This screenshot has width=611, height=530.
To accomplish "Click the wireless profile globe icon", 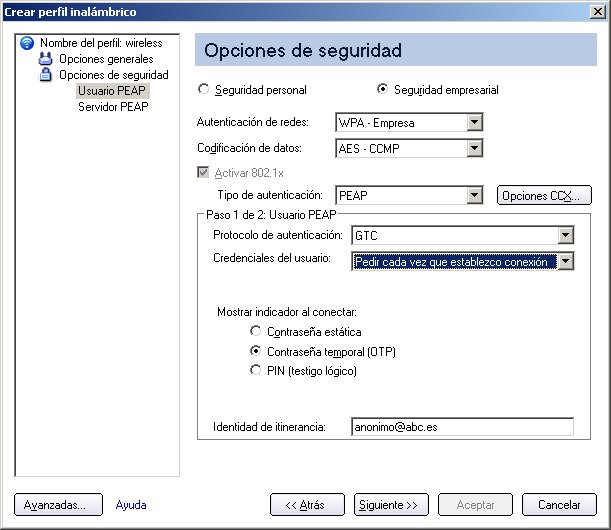I will click(x=27, y=43).
